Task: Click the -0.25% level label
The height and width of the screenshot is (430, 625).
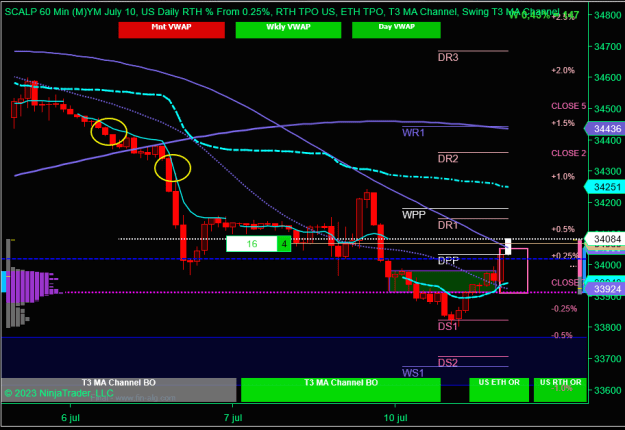Action: 564,309
